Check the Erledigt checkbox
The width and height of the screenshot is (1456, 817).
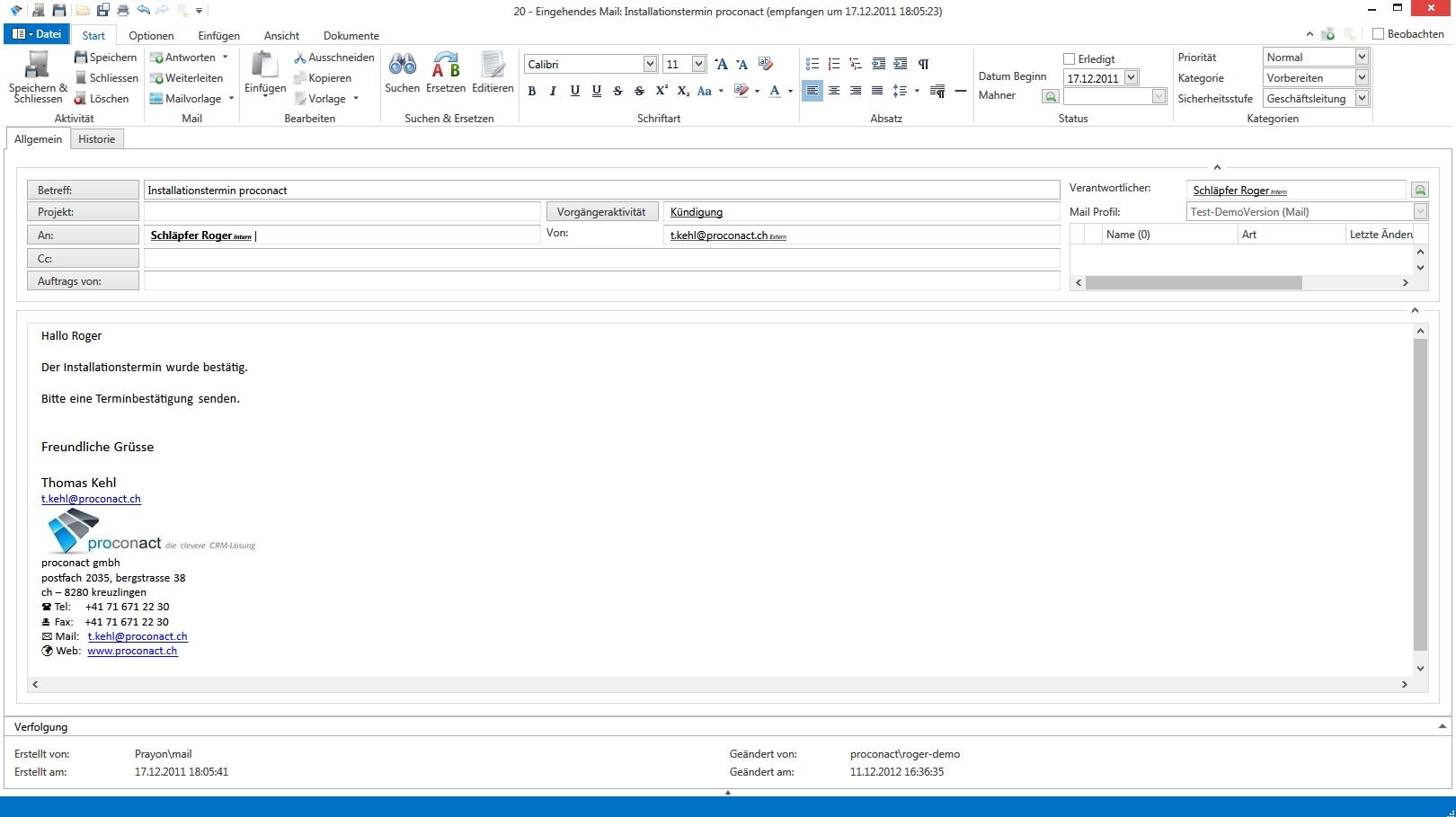(x=1070, y=59)
